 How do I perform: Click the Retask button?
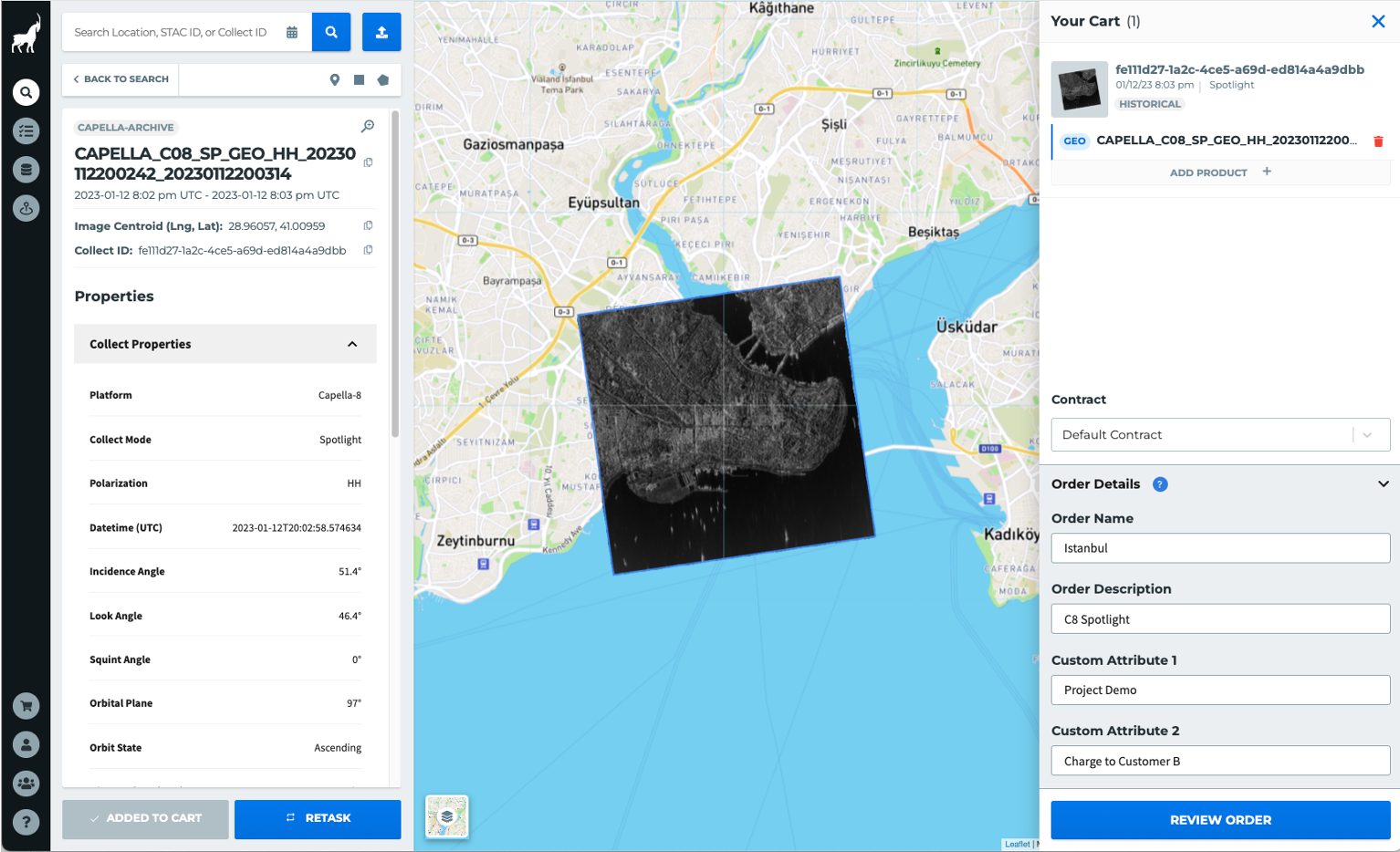tap(318, 819)
